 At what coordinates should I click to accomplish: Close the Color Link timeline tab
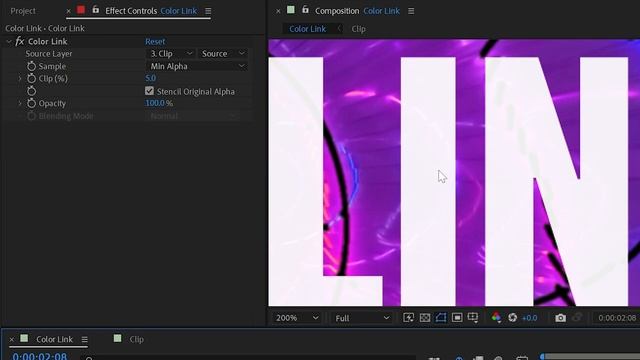coord(11,339)
